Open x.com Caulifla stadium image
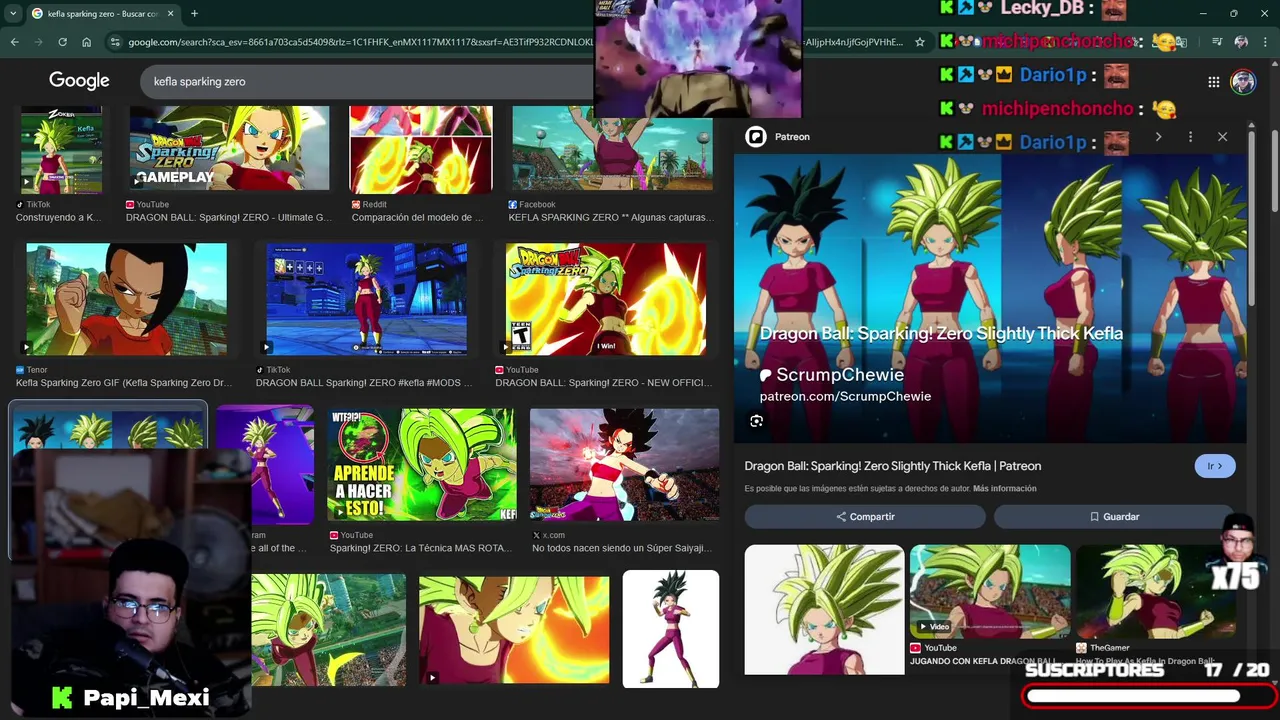This screenshot has width=1280, height=720. point(624,464)
